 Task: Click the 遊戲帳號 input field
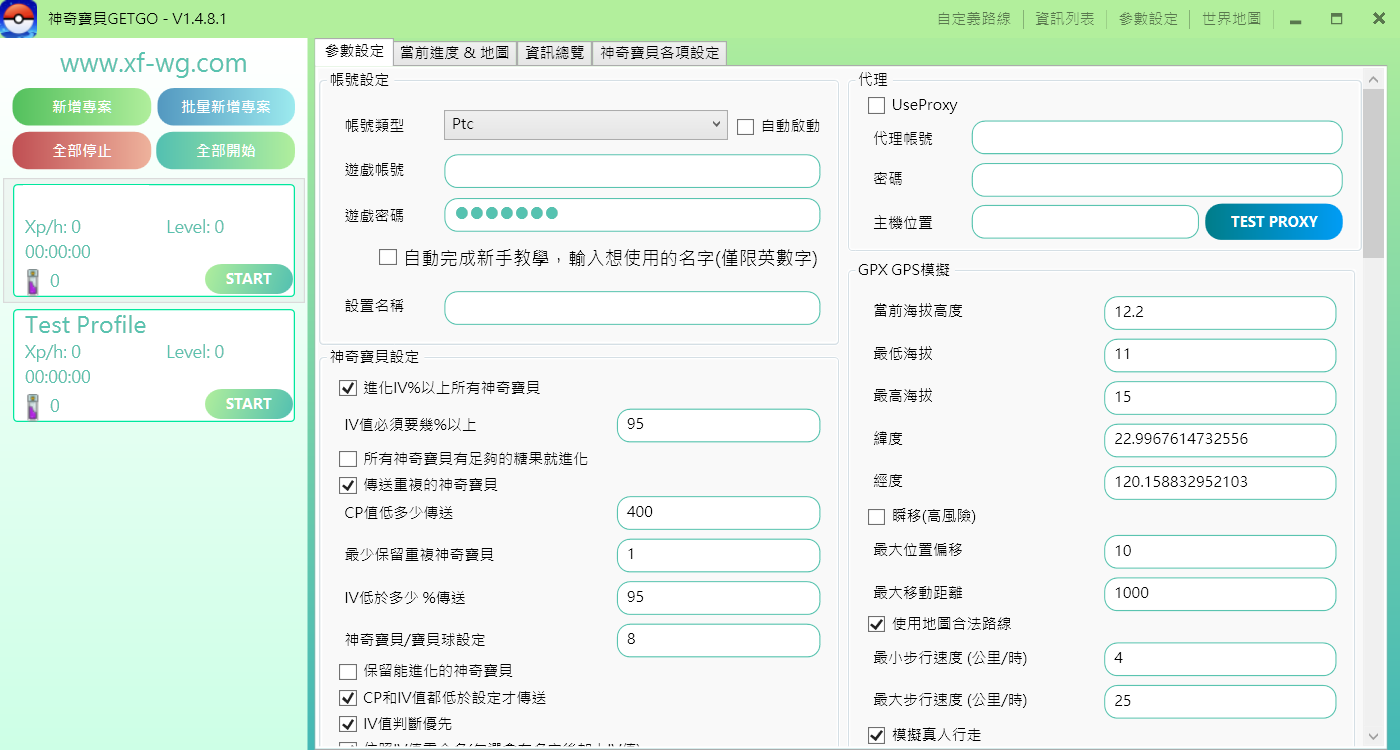pos(632,171)
